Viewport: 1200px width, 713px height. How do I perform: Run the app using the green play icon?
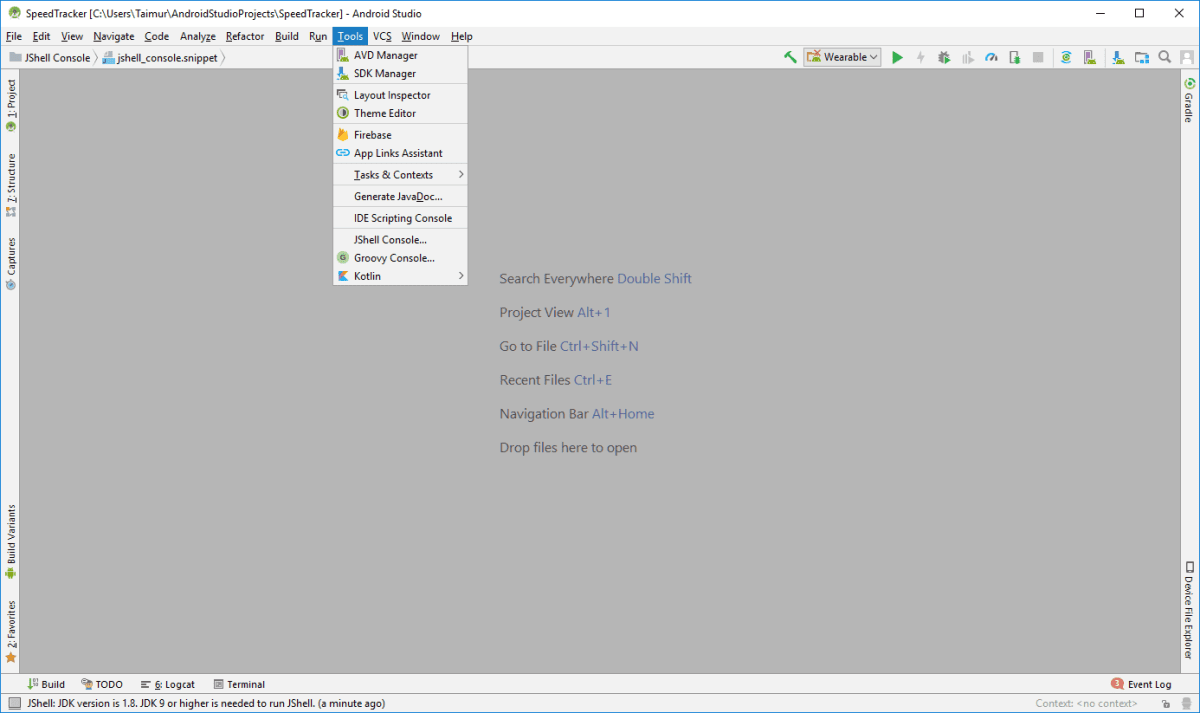tap(897, 57)
